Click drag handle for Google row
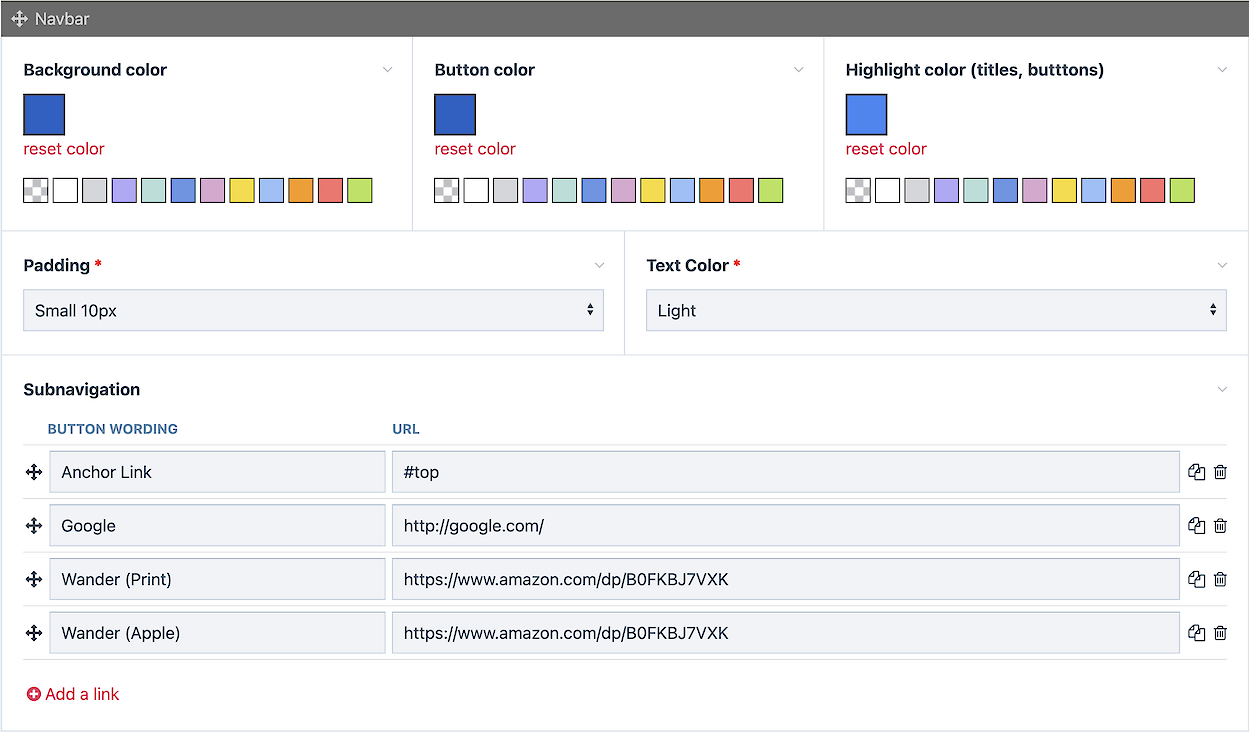Screen dimensions: 1249x732 [x=34, y=526]
